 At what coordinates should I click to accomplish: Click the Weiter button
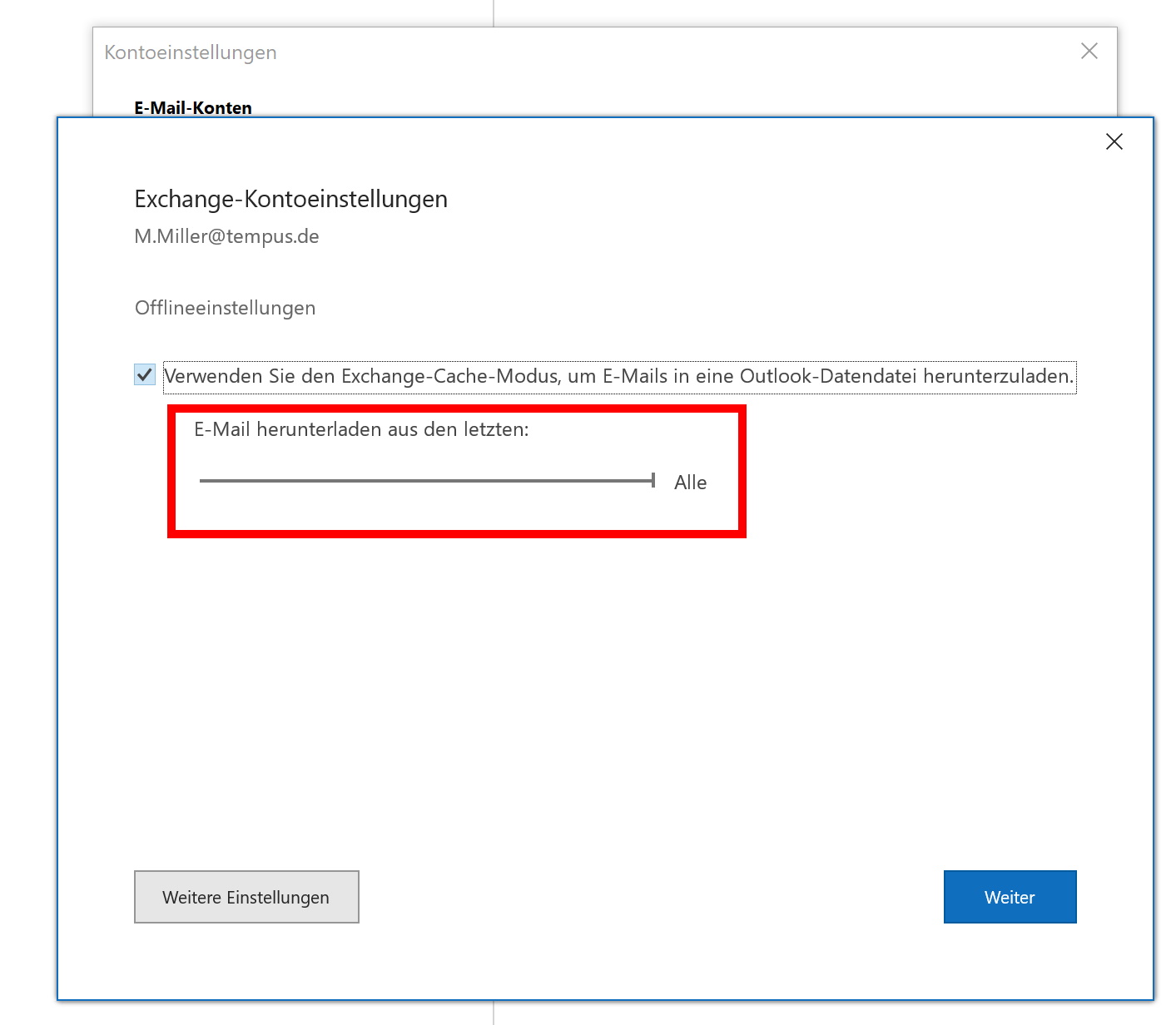(1010, 897)
